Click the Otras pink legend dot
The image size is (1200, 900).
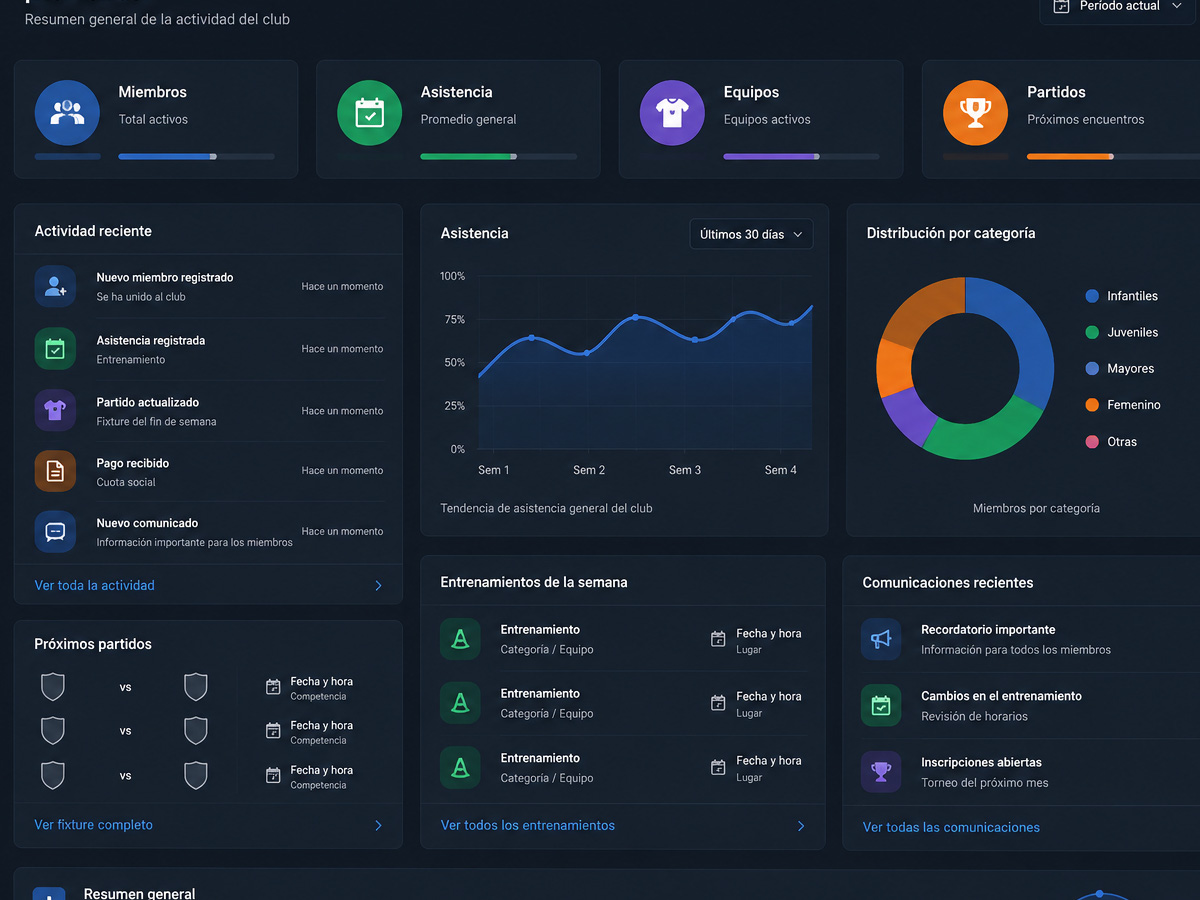pyautogui.click(x=1092, y=441)
